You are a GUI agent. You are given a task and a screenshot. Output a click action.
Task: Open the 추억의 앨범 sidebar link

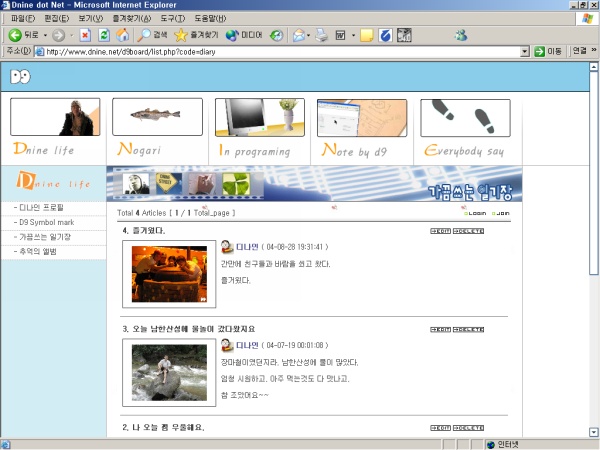coord(38,251)
